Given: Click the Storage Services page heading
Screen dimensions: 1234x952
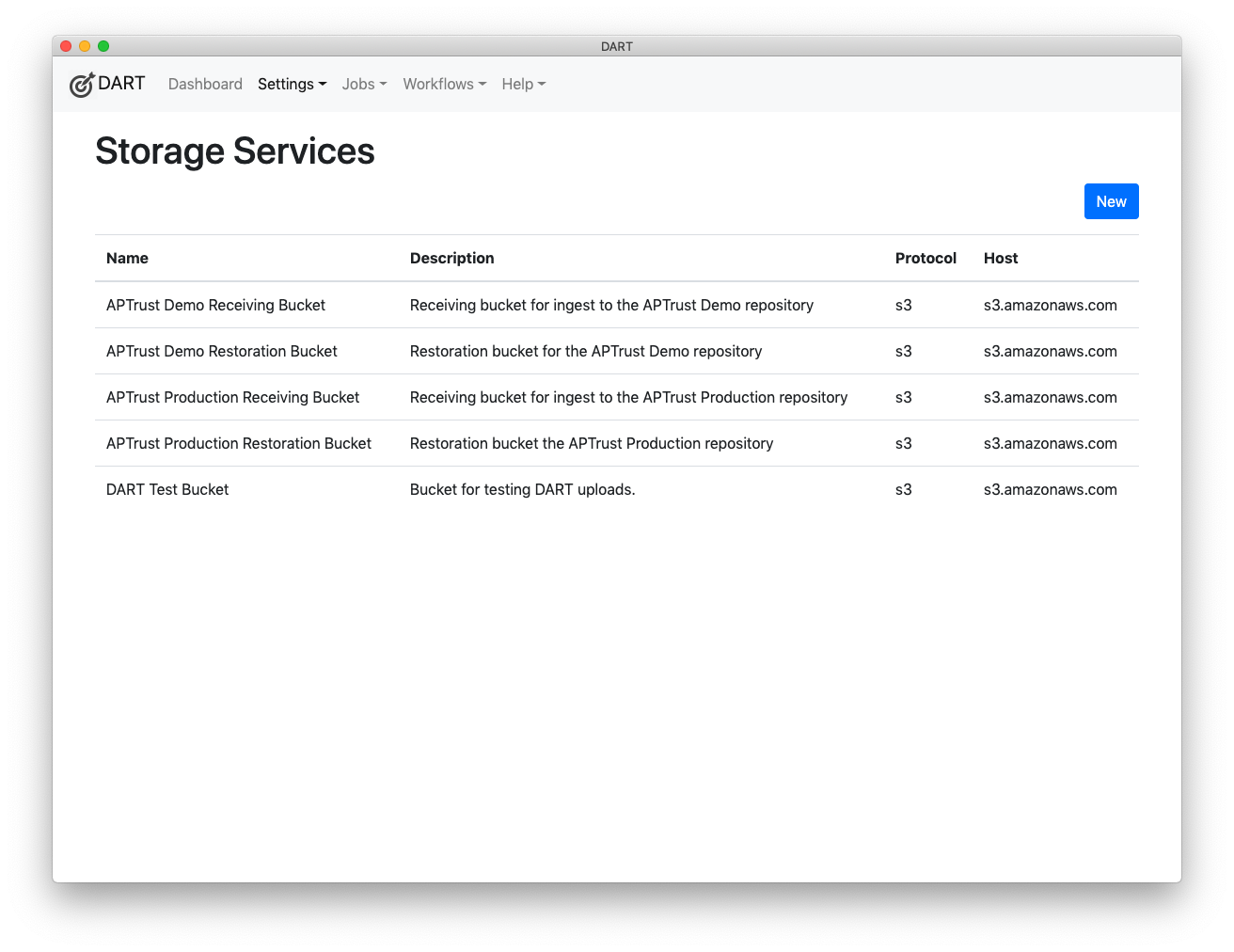Looking at the screenshot, I should [234, 151].
